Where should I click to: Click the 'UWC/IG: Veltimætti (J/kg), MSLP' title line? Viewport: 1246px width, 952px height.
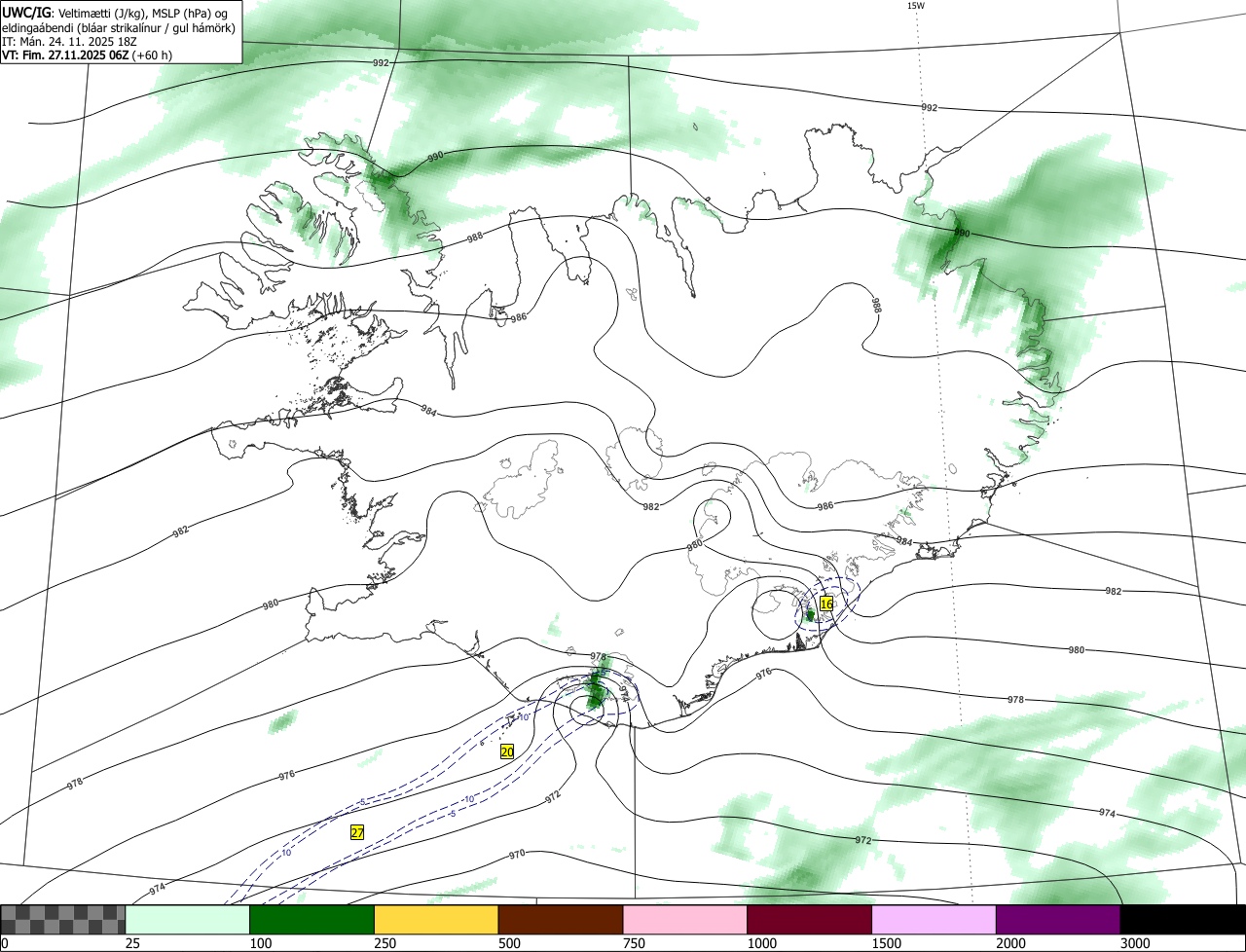click(115, 13)
